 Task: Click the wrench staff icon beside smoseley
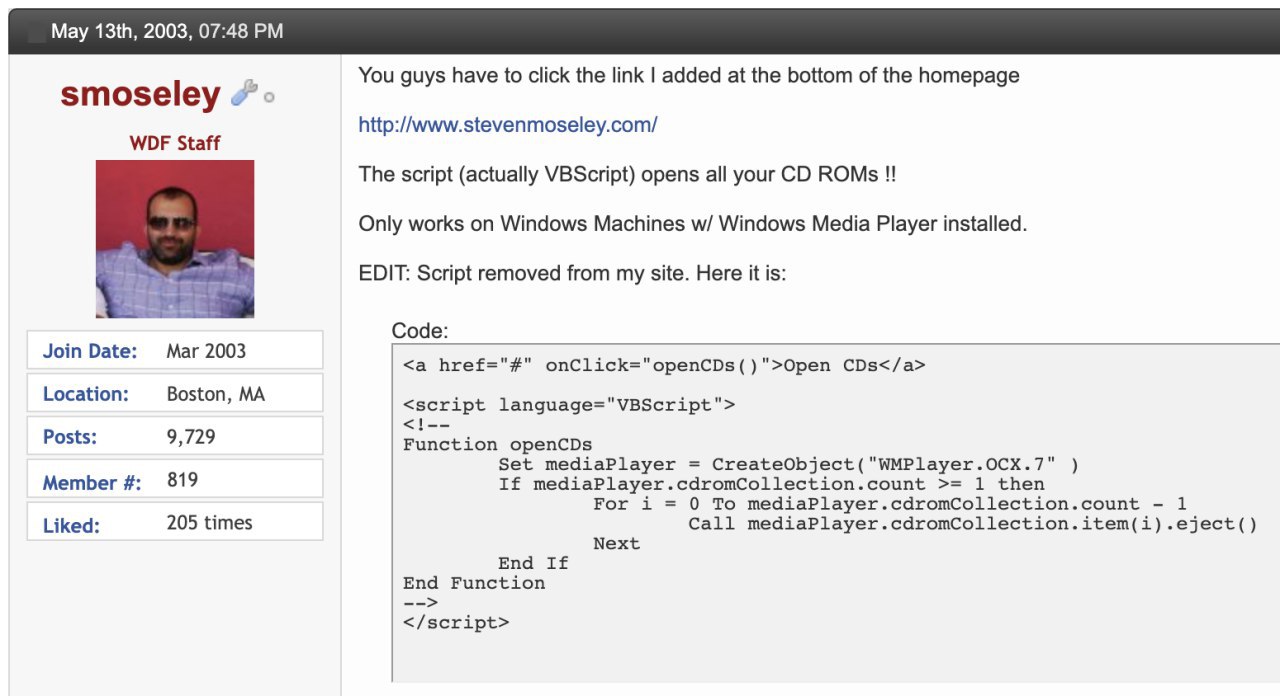243,94
